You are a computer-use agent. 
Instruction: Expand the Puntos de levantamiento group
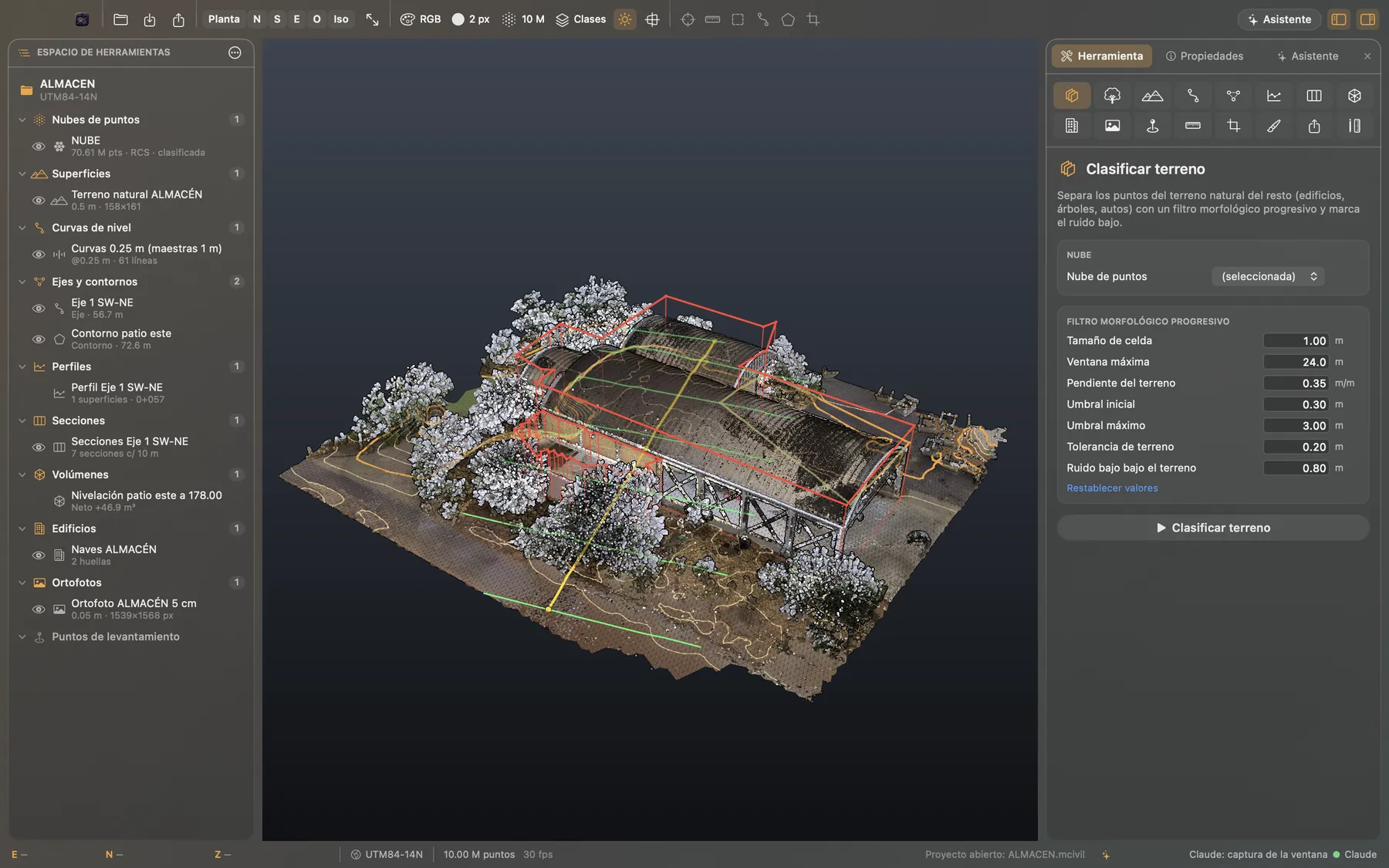(x=22, y=637)
